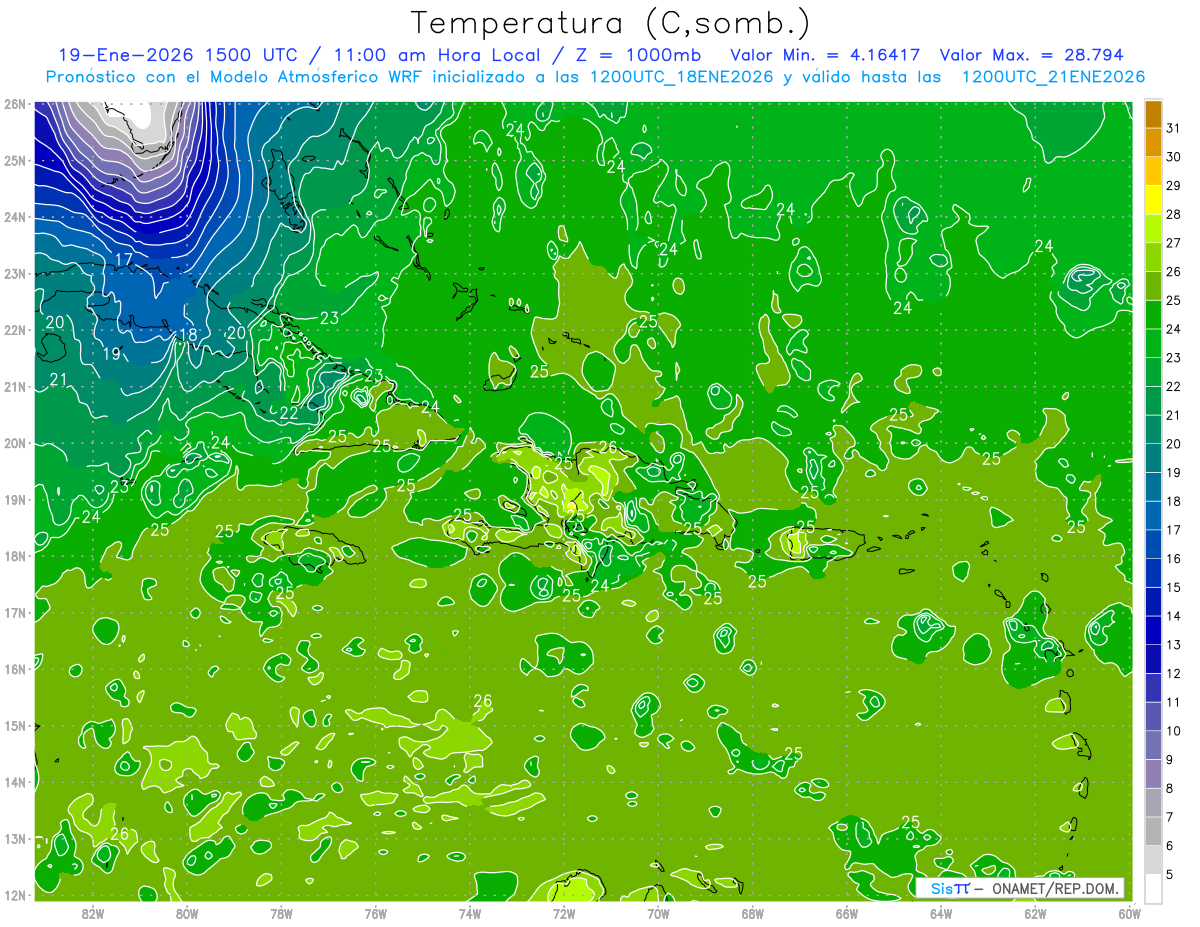Click the orange swatch between 30 and 31
This screenshot has height=927, width=1200.
[x=1153, y=142]
